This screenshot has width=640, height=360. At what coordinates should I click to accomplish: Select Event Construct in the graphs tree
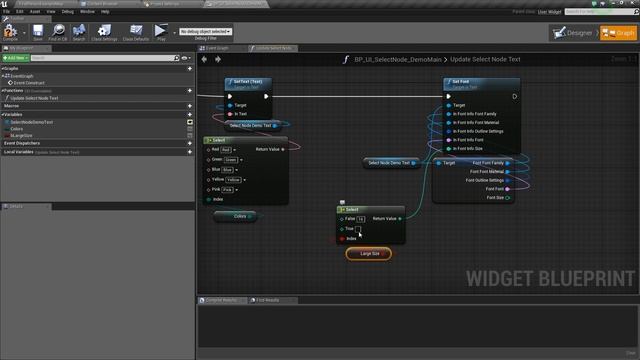tap(29, 83)
